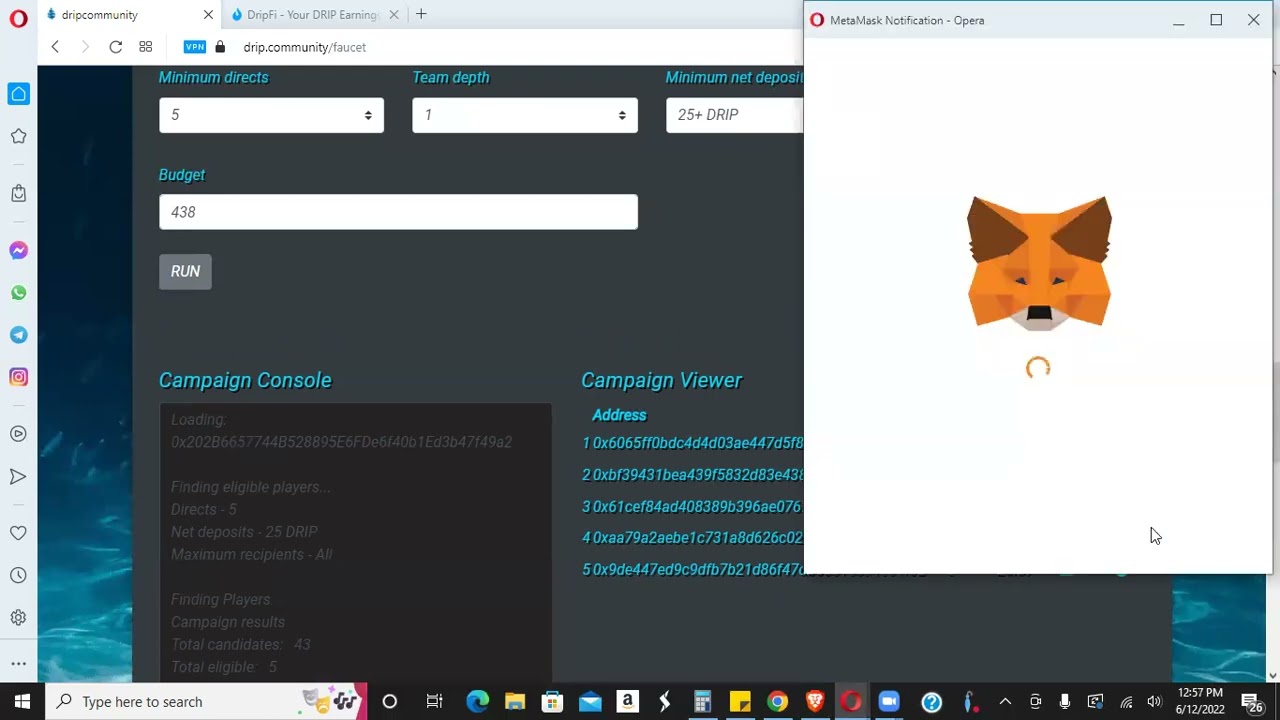Click the MetaMask fox logo
This screenshot has width=1280, height=720.
click(1039, 262)
